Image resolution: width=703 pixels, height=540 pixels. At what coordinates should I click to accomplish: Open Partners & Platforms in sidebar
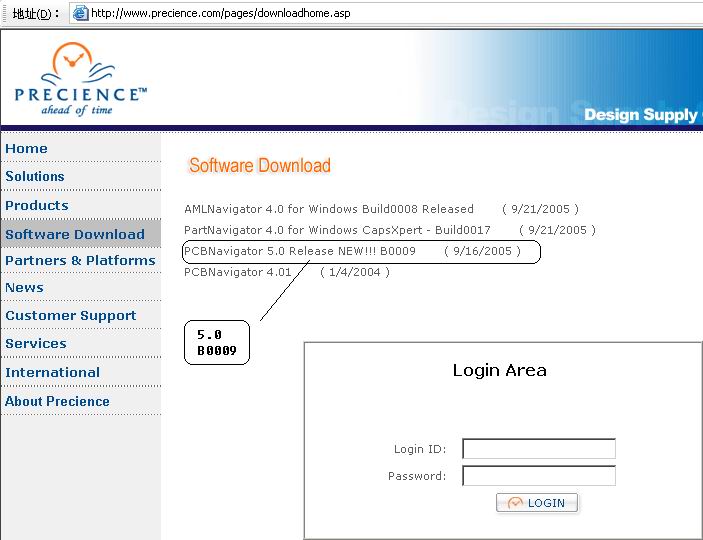pos(80,261)
